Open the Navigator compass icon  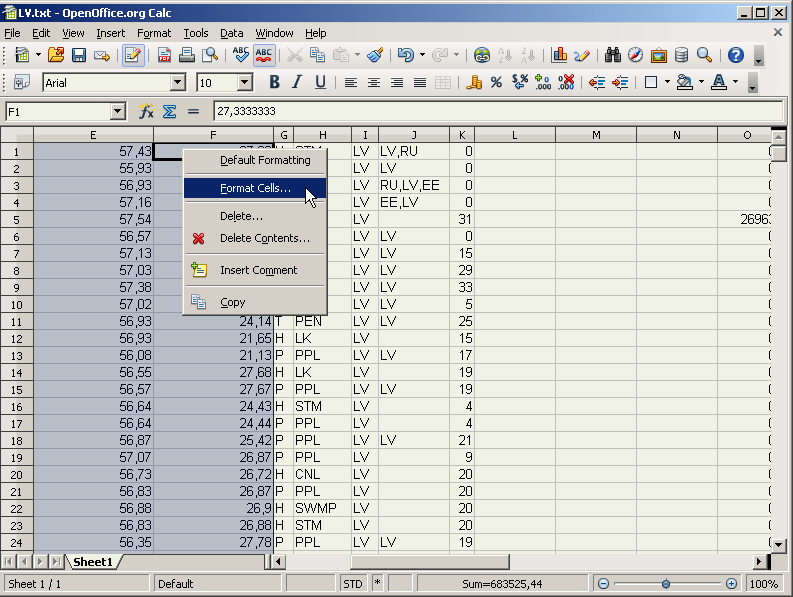click(x=636, y=55)
